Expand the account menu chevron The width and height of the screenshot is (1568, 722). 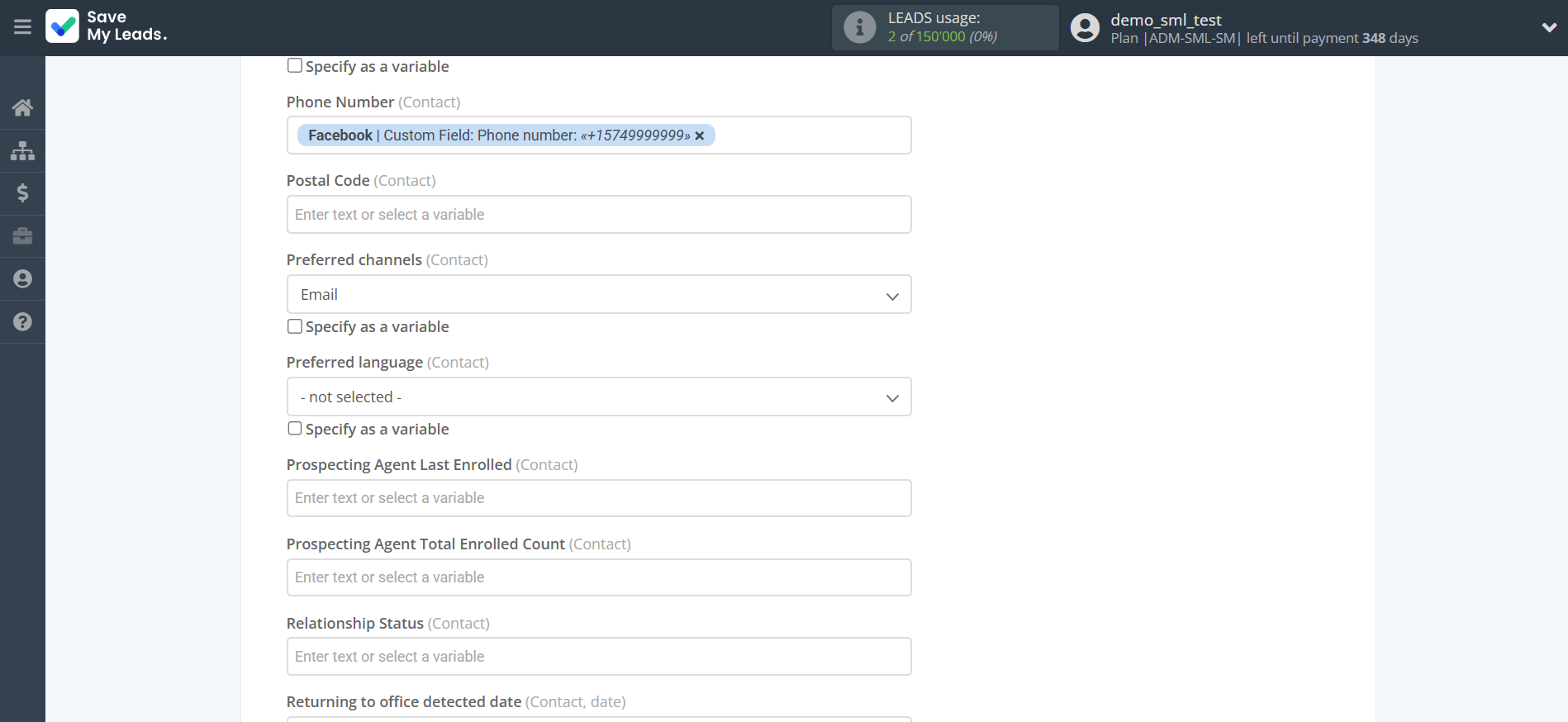1549,27
